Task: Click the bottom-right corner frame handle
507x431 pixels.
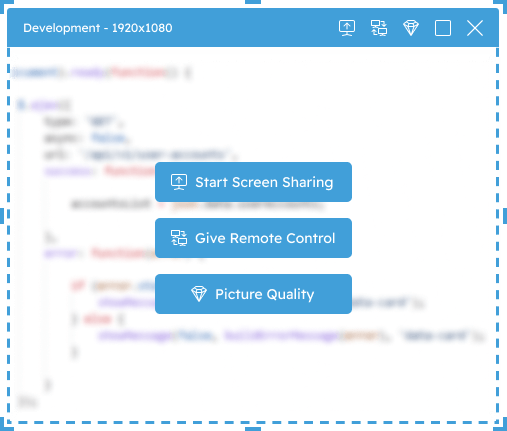Action: (x=501, y=425)
